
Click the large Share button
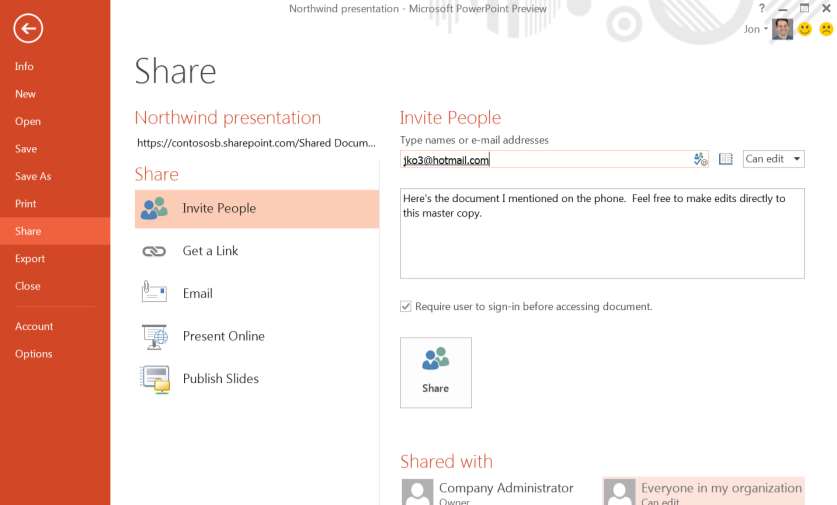pos(436,373)
